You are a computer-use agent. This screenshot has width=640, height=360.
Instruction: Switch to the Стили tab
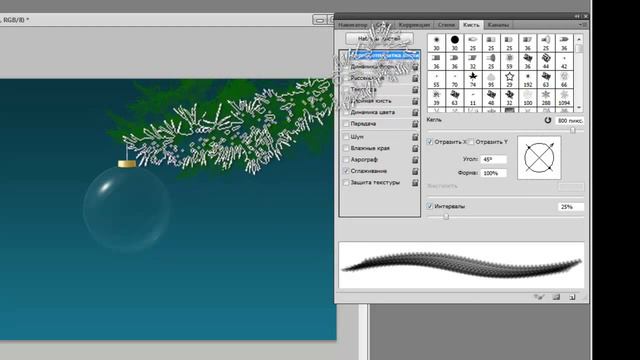point(446,25)
